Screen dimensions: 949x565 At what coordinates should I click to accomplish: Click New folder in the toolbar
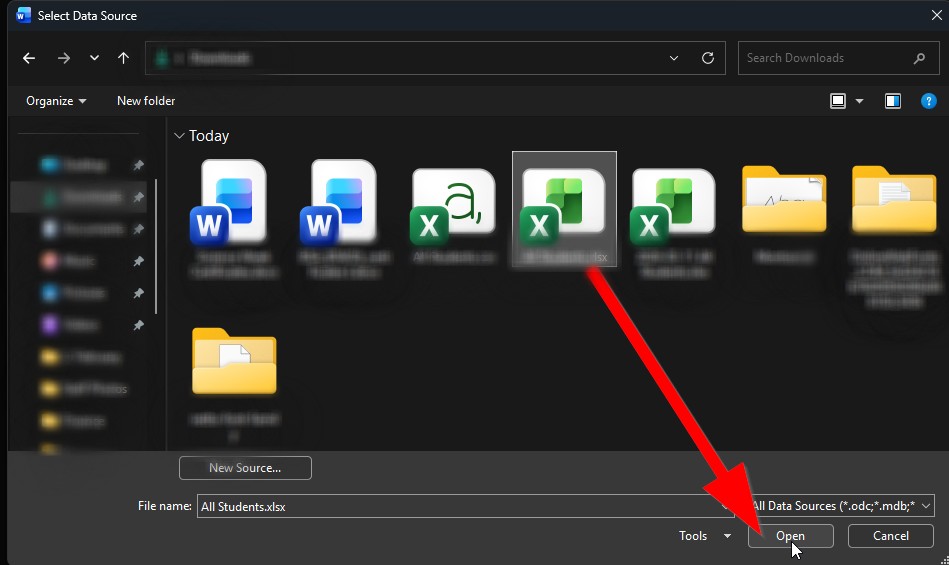(x=146, y=101)
